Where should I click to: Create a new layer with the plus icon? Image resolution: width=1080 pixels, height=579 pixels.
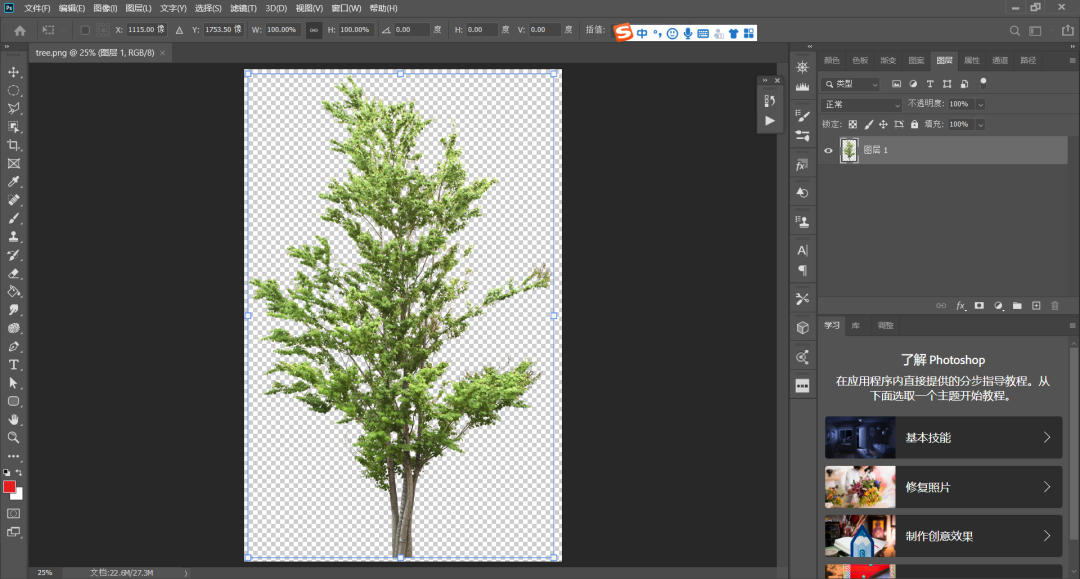pyautogui.click(x=1036, y=305)
